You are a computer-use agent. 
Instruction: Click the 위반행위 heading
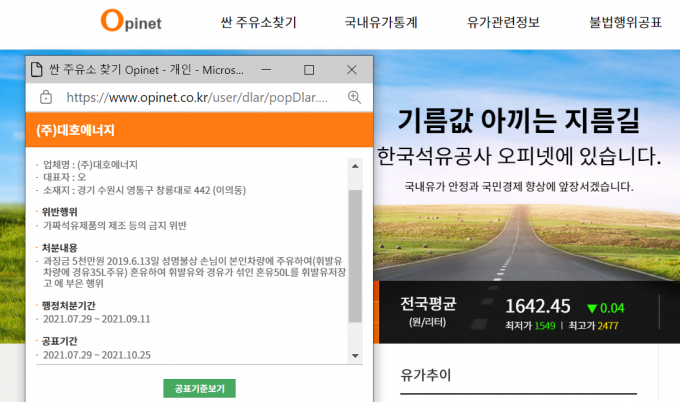click(x=59, y=212)
